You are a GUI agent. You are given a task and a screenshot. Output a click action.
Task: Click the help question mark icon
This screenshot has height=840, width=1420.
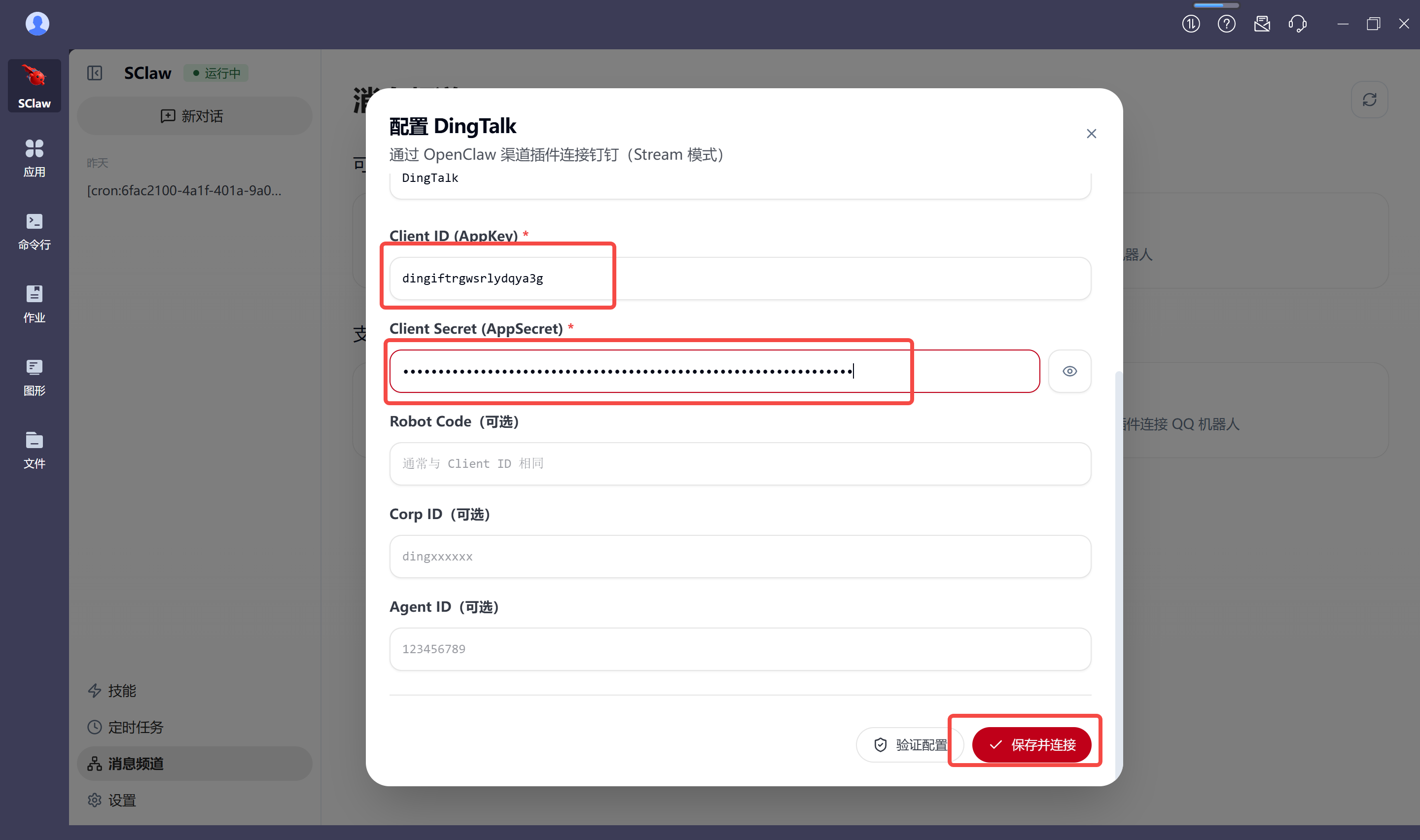[x=1226, y=24]
